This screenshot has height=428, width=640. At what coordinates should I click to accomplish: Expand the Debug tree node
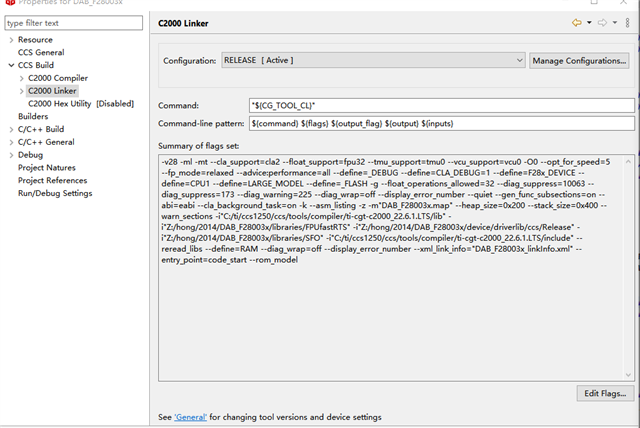point(11,155)
